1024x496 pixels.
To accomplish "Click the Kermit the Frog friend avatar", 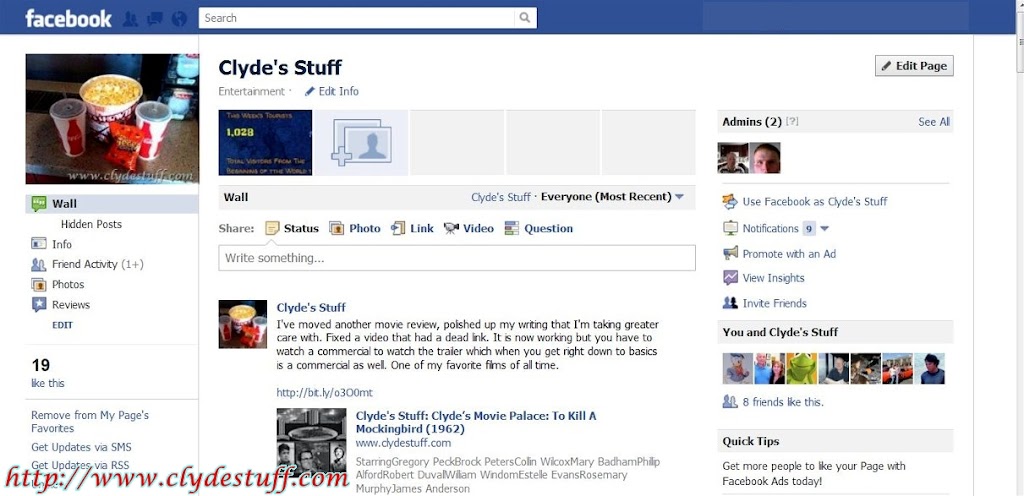I will pyautogui.click(x=801, y=369).
